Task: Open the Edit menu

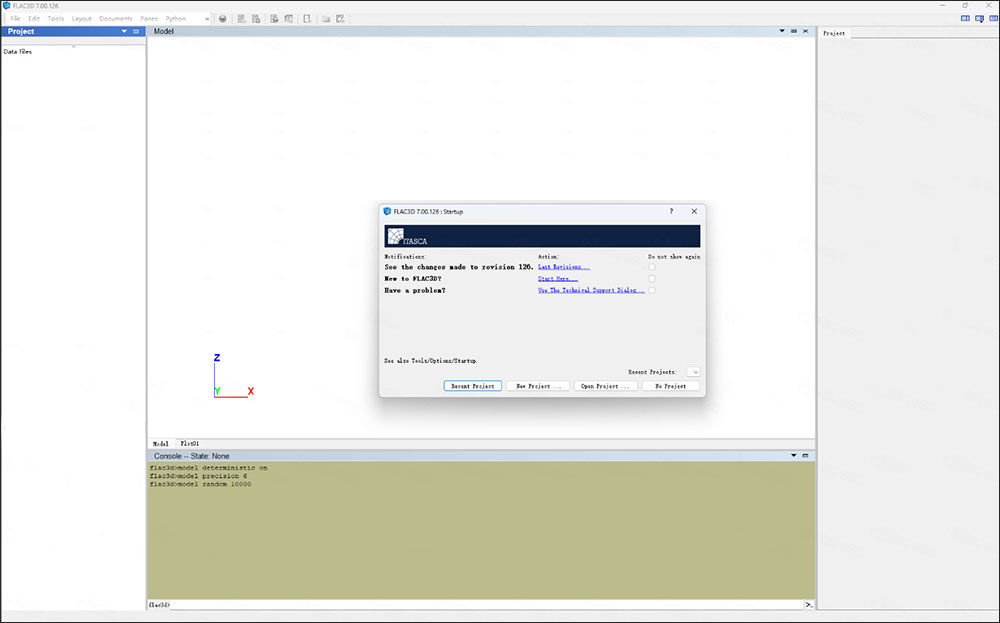Action: pyautogui.click(x=34, y=18)
